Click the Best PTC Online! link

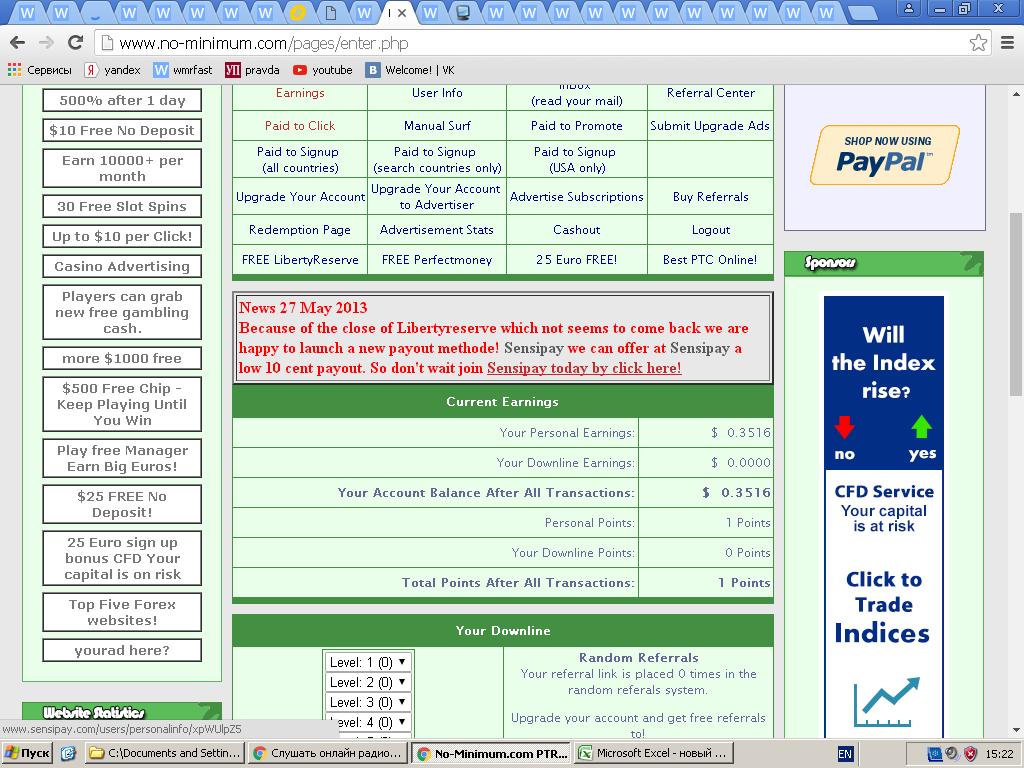pos(710,259)
